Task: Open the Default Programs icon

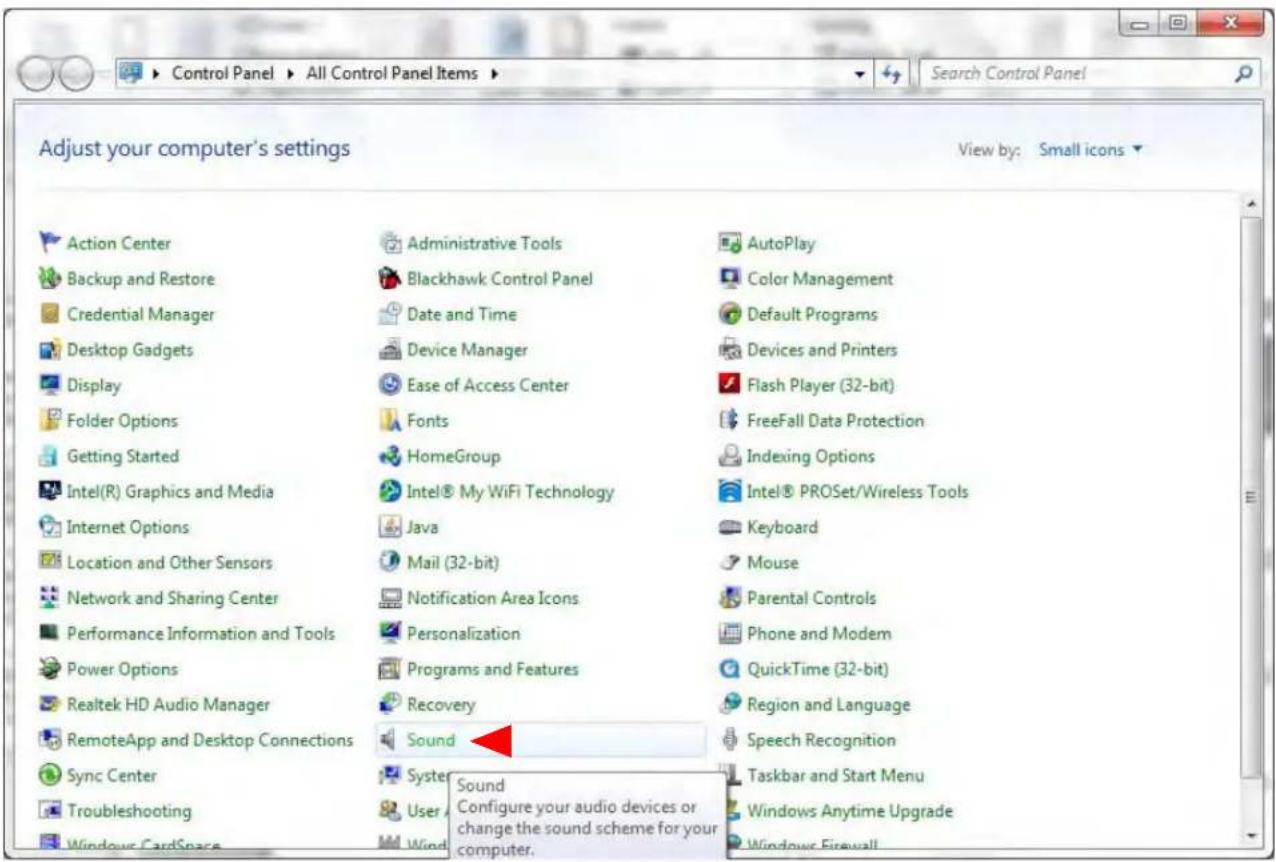Action: [x=729, y=314]
